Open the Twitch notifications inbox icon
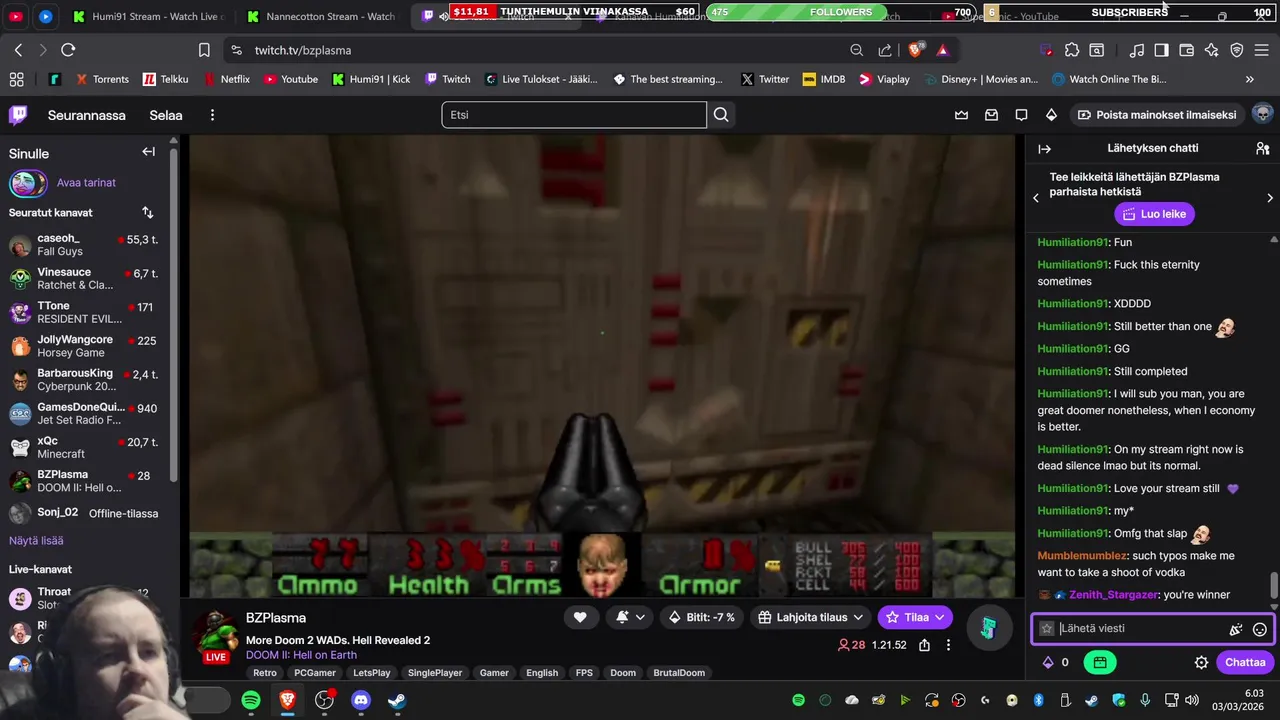Screen dimensions: 1280x720 pos(991,115)
